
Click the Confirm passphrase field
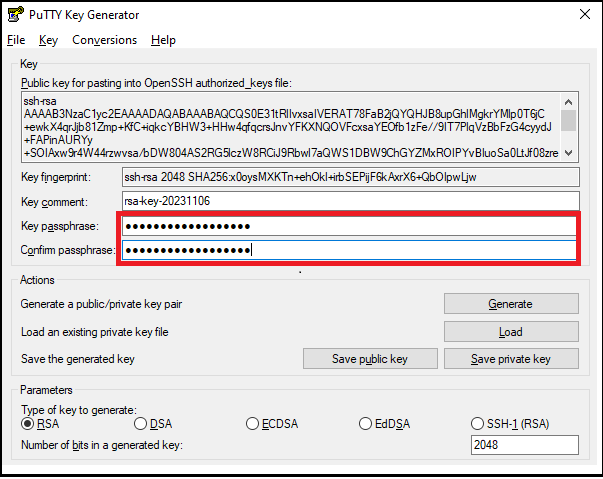point(349,250)
